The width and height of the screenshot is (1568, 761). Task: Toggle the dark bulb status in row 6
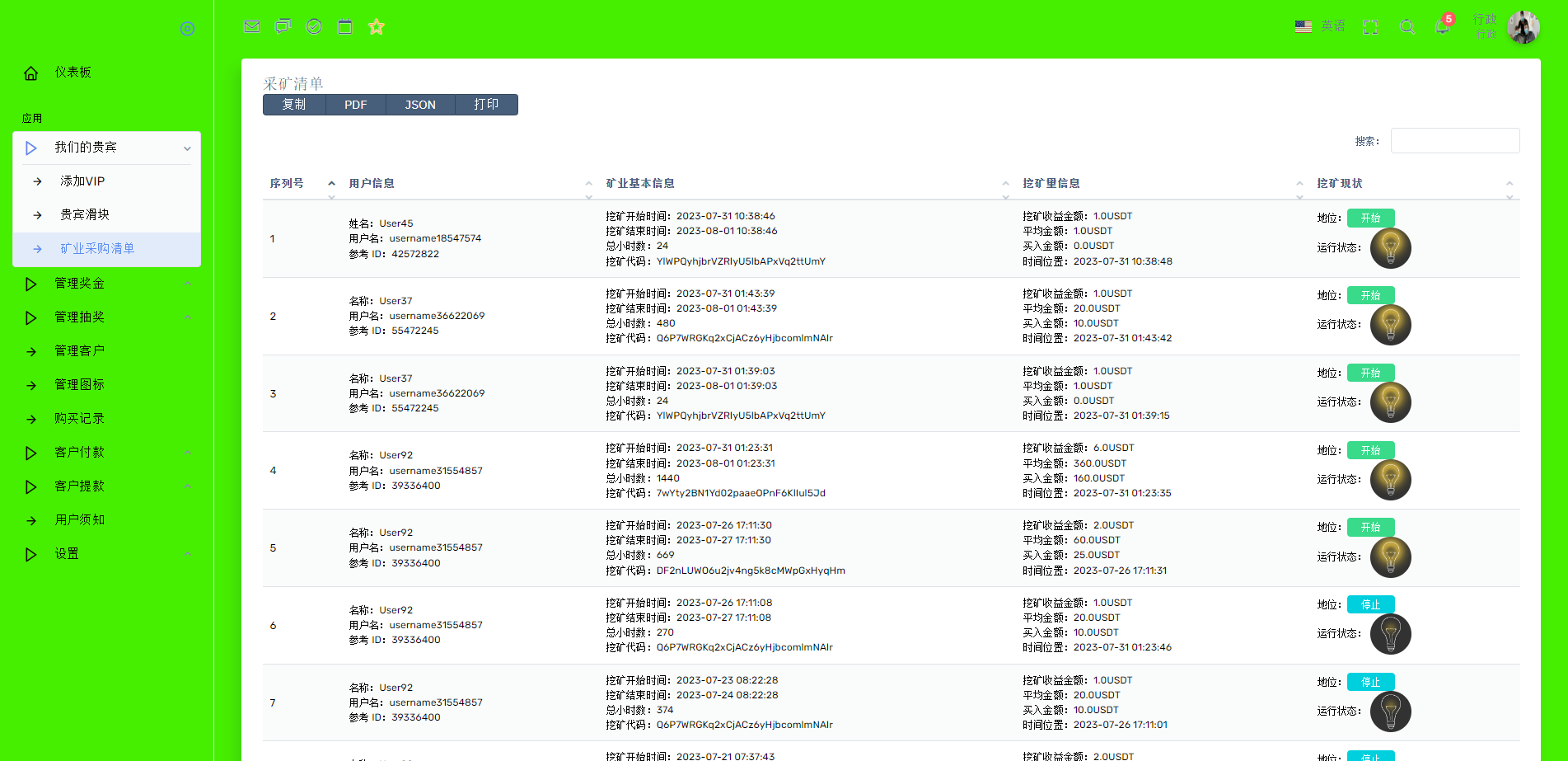[x=1390, y=634]
